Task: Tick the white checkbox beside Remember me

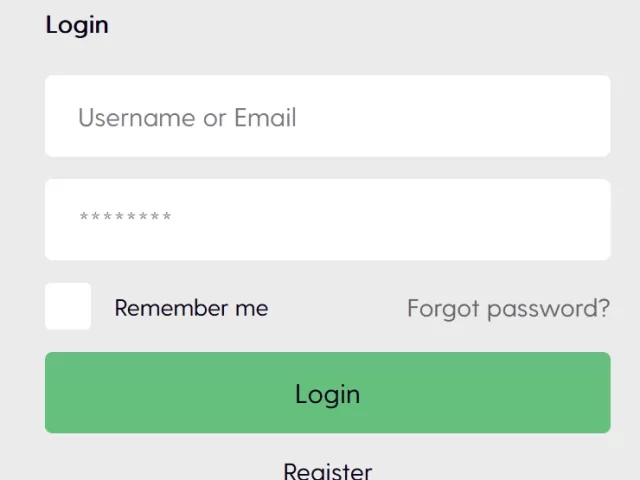Action: click(68, 306)
